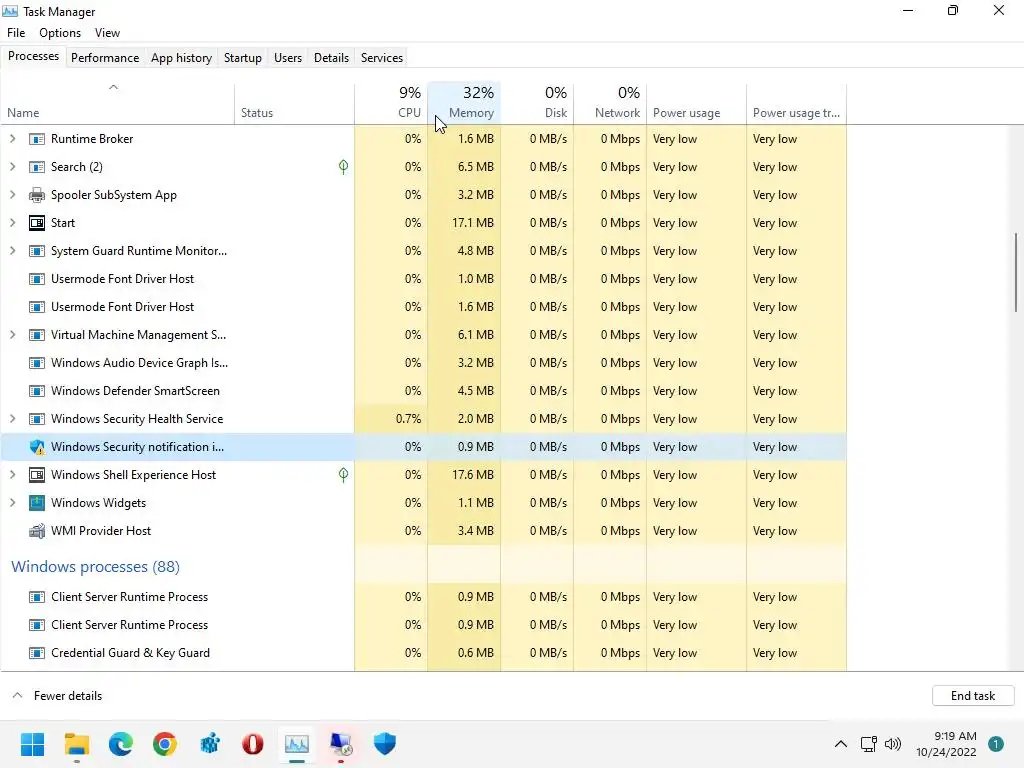
Task: Open the Windows Start menu button
Action: [32, 744]
